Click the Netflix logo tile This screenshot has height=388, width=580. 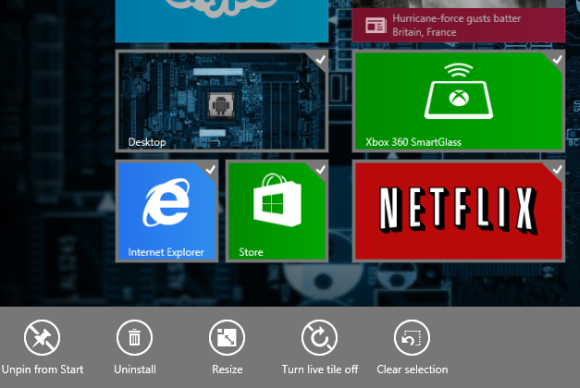click(x=458, y=211)
